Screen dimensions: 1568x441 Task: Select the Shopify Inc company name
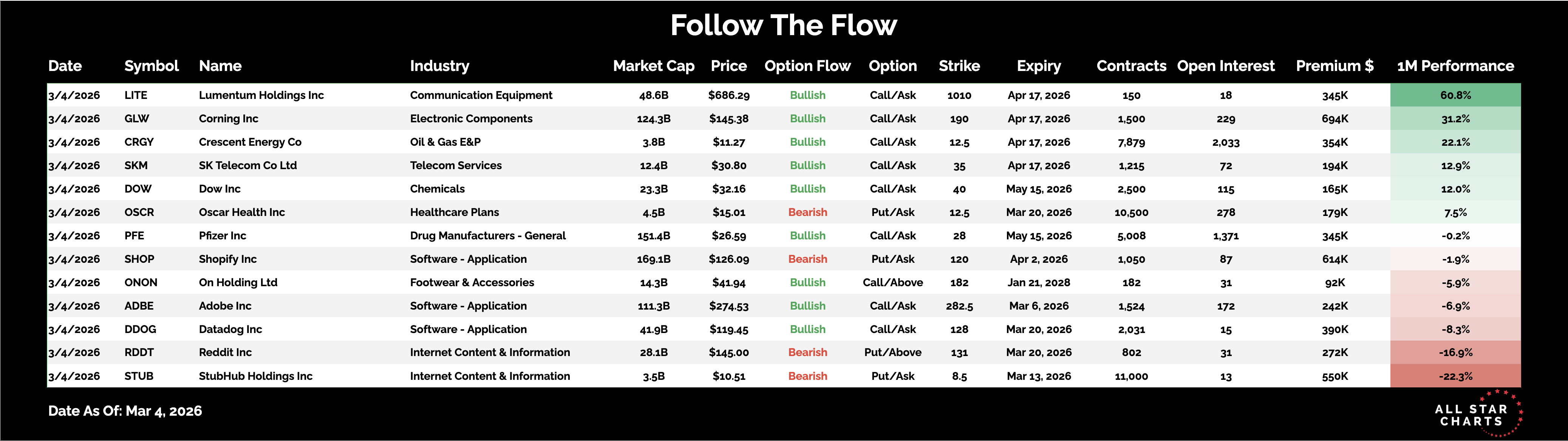[x=228, y=259]
